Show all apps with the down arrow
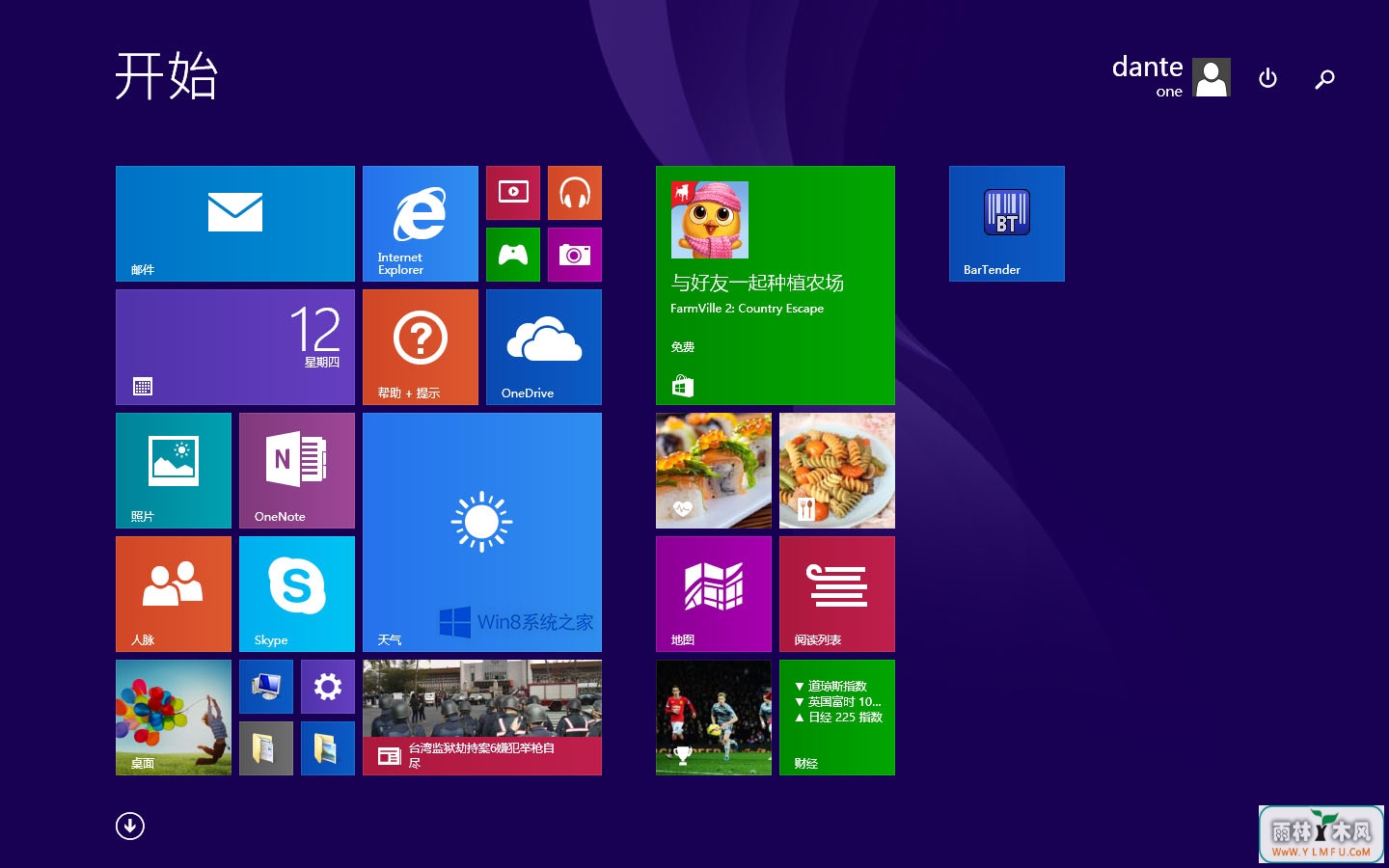This screenshot has width=1389, height=868. point(130,826)
